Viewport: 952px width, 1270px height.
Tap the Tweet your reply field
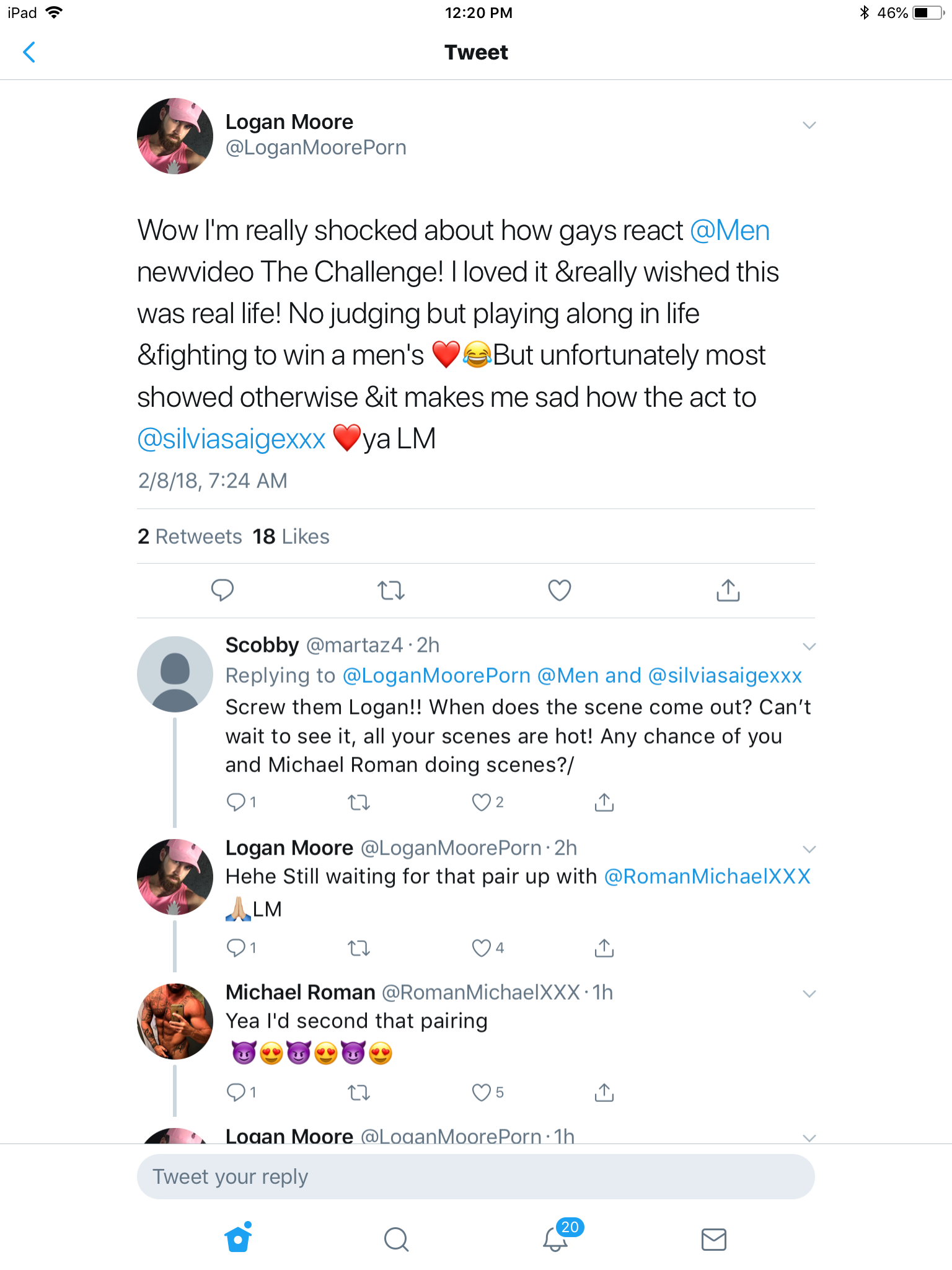coord(475,1177)
